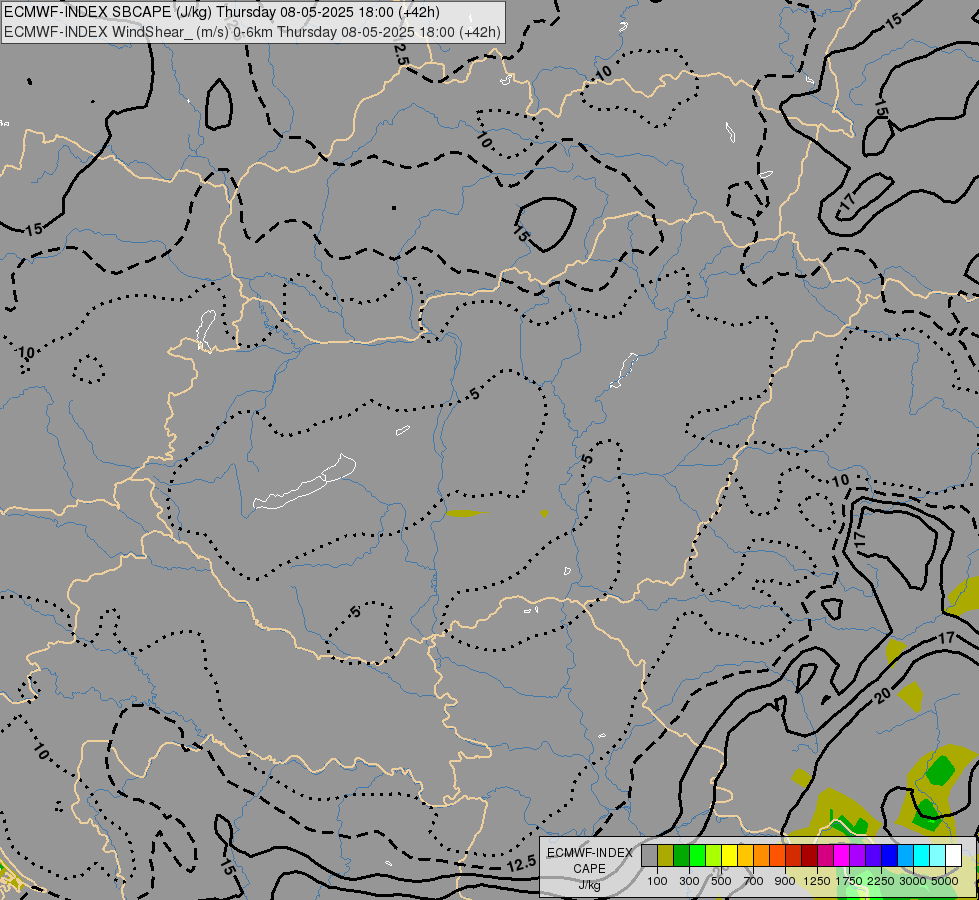This screenshot has height=900, width=979.
Task: Click the WindShear 0-6km title line
Action: [252, 32]
